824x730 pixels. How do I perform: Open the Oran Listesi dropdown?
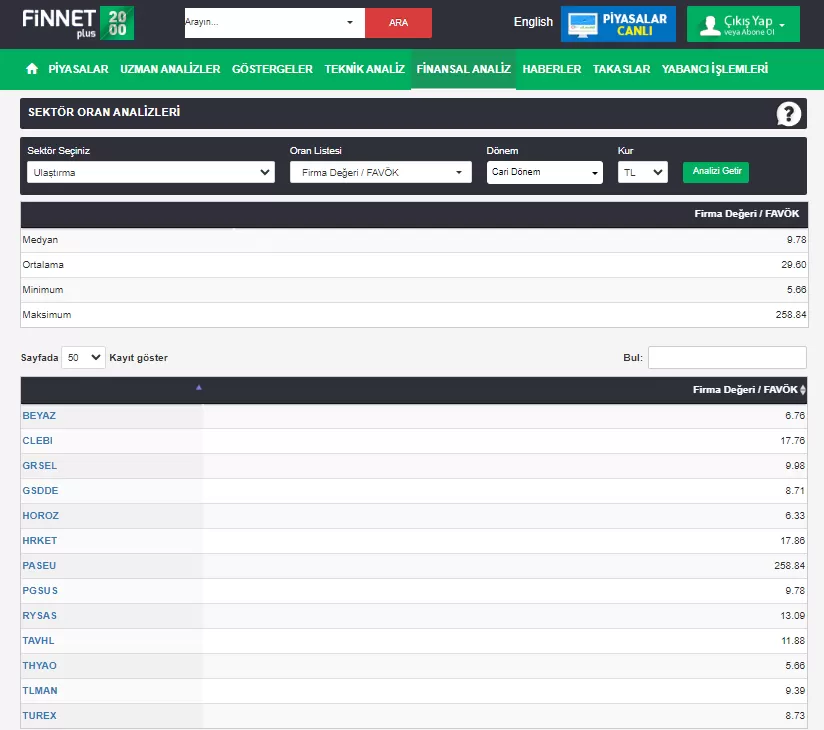380,172
